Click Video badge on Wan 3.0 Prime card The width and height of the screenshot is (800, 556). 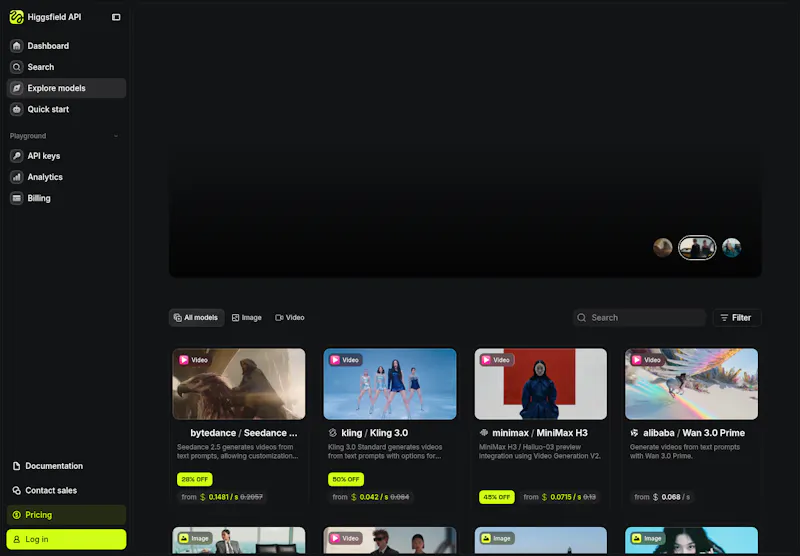tap(646, 360)
